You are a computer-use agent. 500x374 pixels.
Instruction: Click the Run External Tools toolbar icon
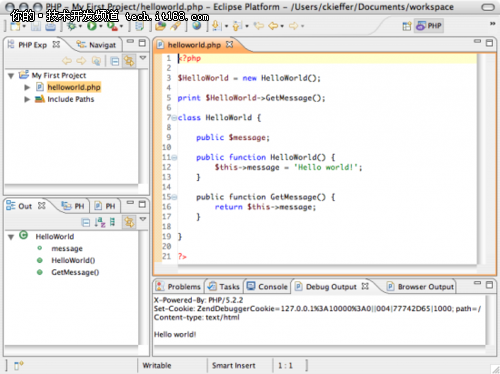click(112, 26)
